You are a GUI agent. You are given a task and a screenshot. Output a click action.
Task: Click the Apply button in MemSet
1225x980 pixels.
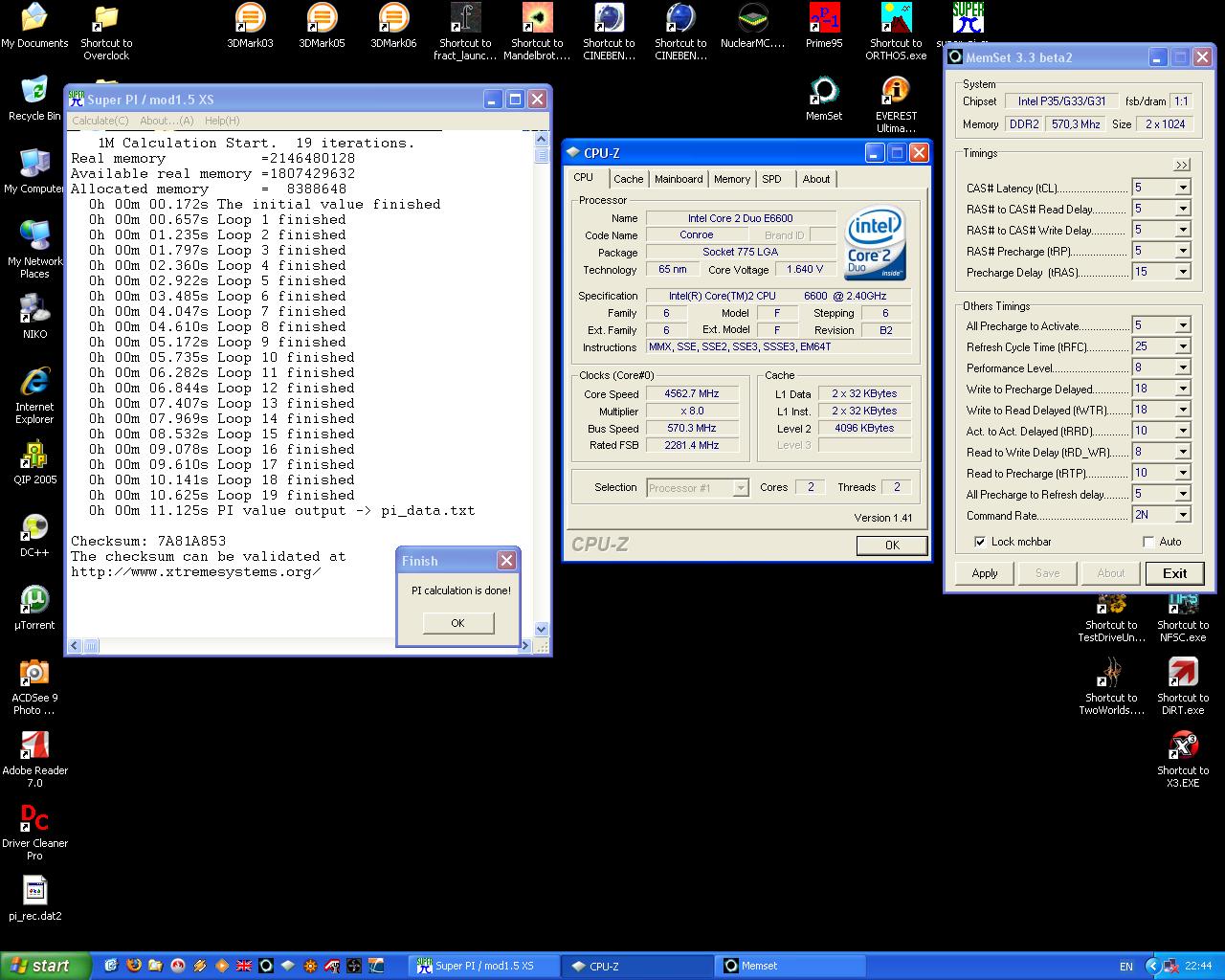[x=985, y=573]
